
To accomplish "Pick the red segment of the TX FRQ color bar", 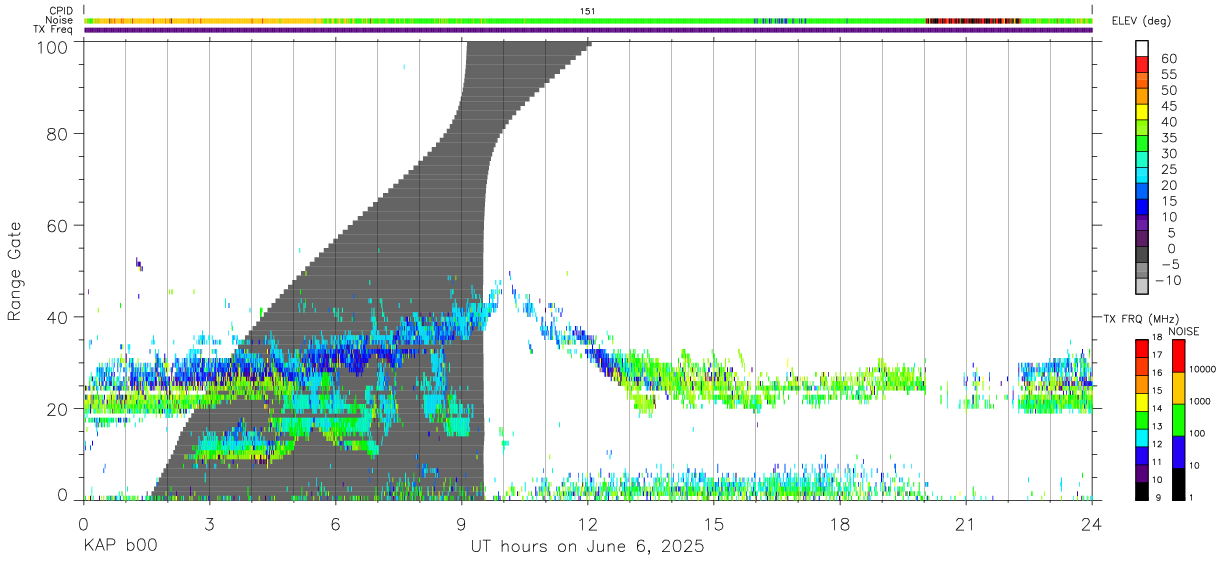I will tap(1142, 349).
